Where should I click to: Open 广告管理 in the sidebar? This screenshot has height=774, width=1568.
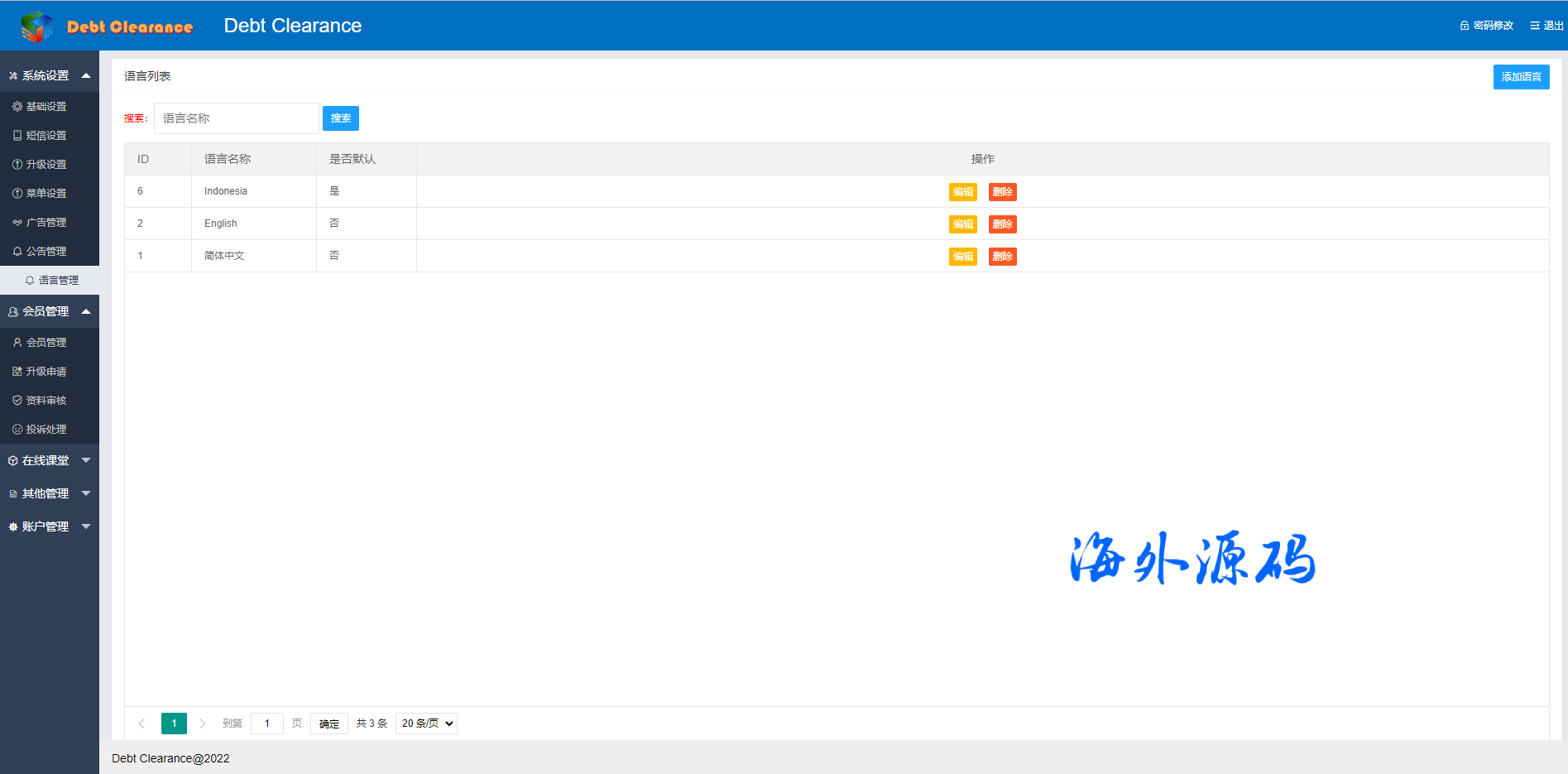point(46,223)
